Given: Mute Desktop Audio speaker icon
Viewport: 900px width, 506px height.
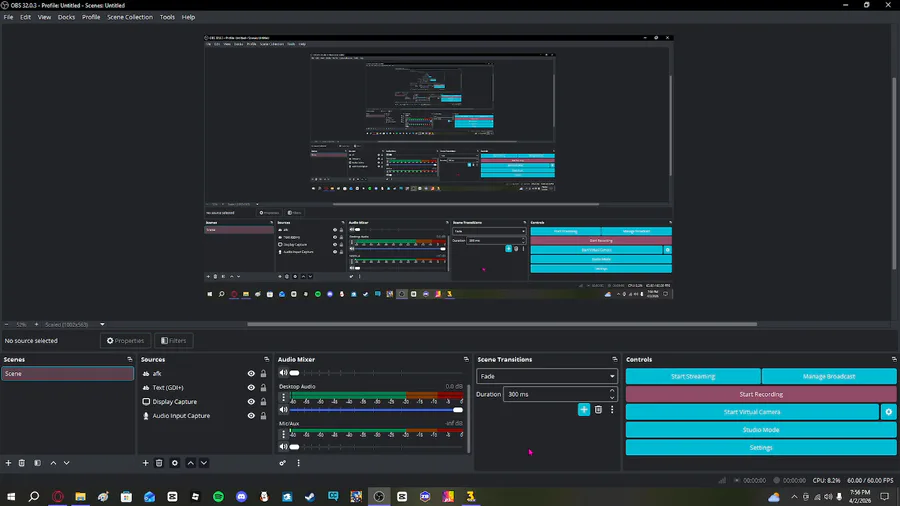Looking at the screenshot, I should [283, 410].
